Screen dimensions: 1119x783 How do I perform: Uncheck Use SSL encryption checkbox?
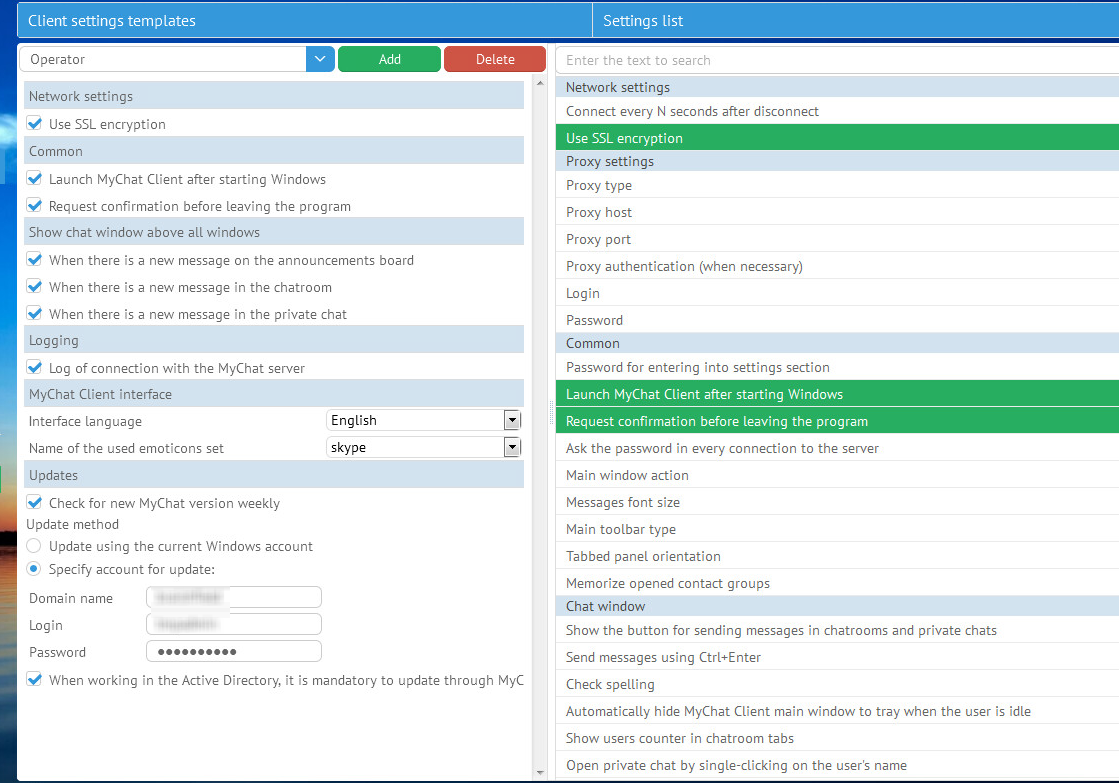(35, 124)
